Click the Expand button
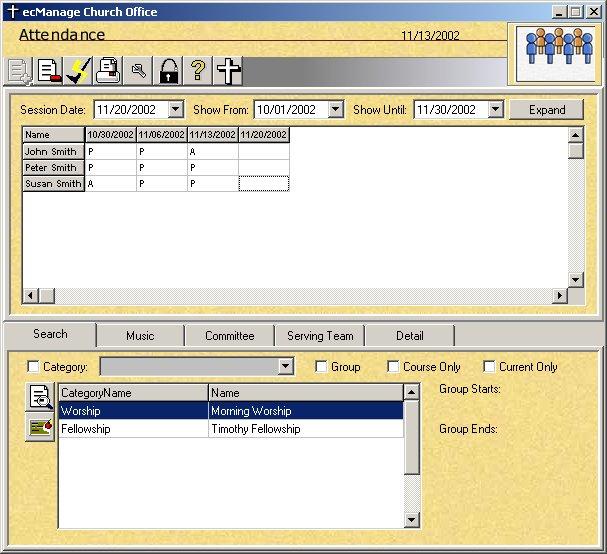Image resolution: width=607 pixels, height=554 pixels. (547, 110)
